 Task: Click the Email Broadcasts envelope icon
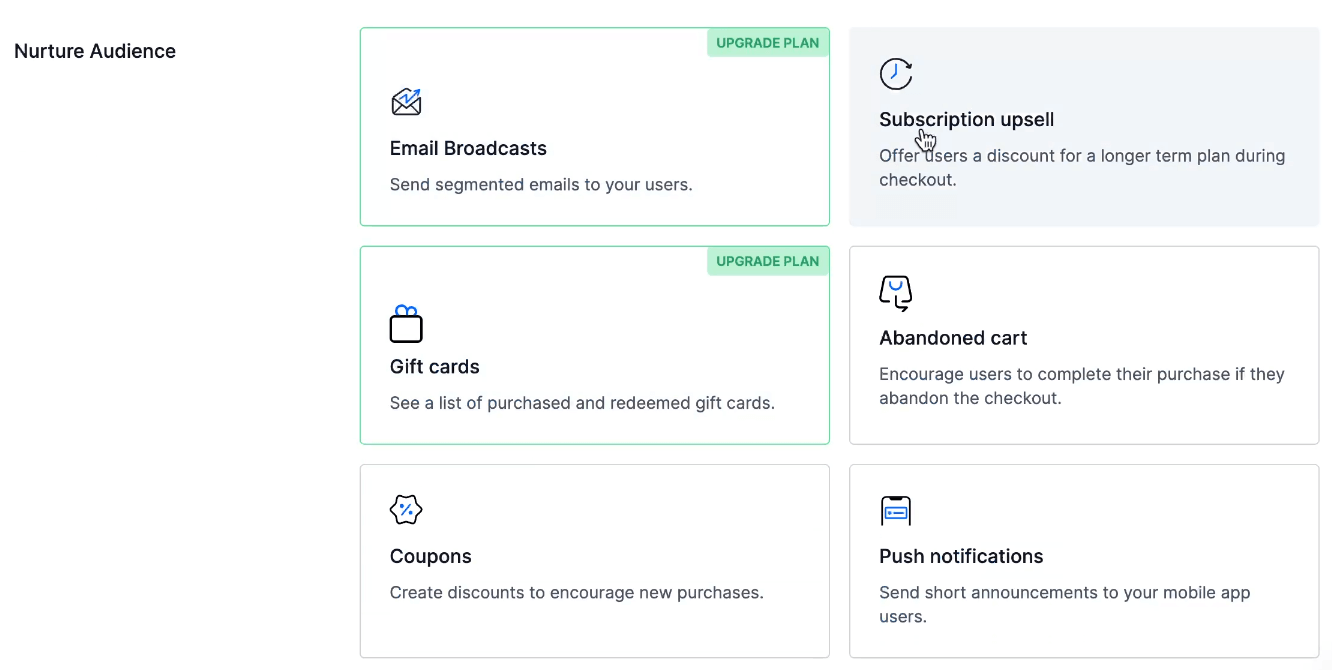tap(406, 101)
